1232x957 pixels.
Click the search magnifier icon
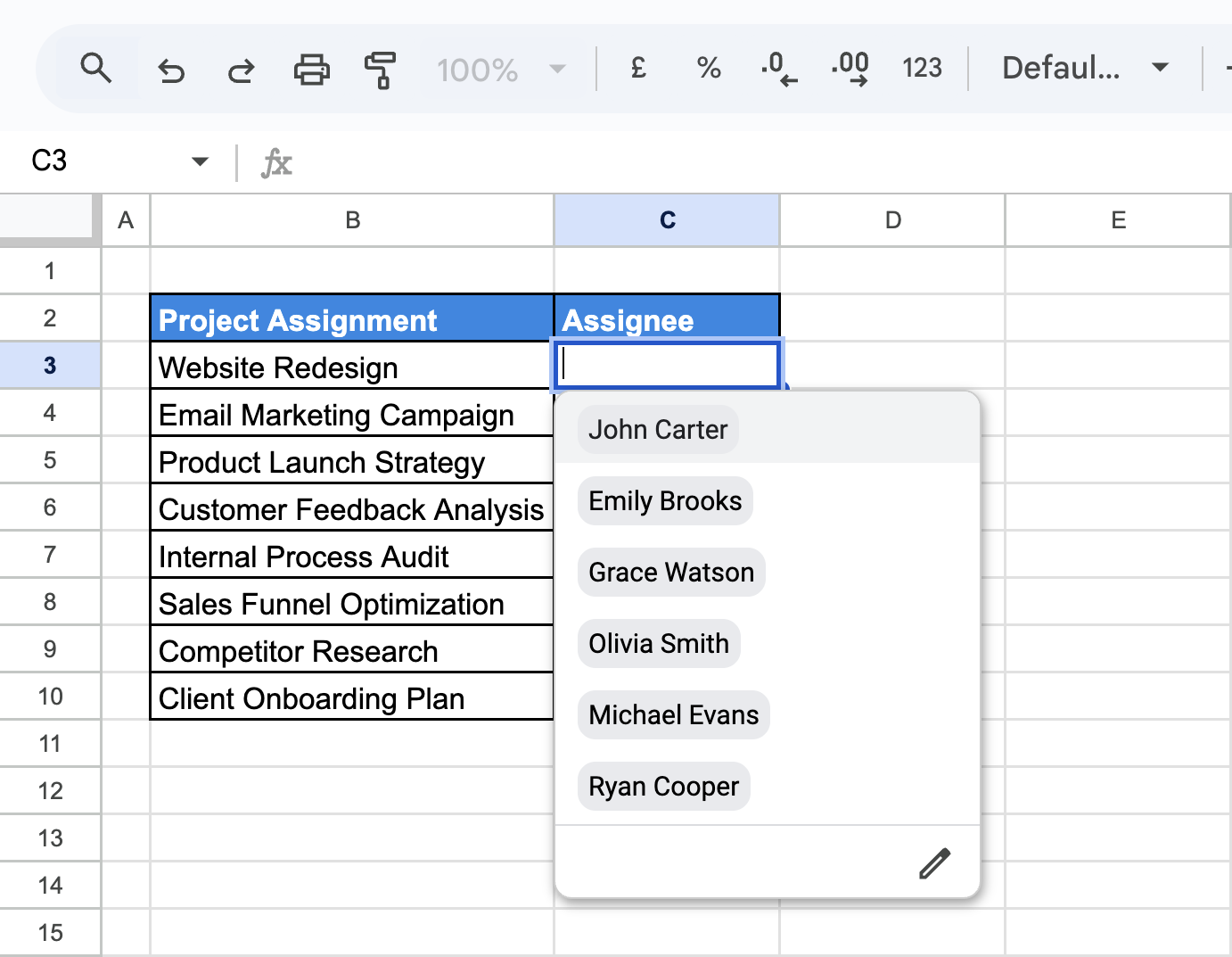96,68
